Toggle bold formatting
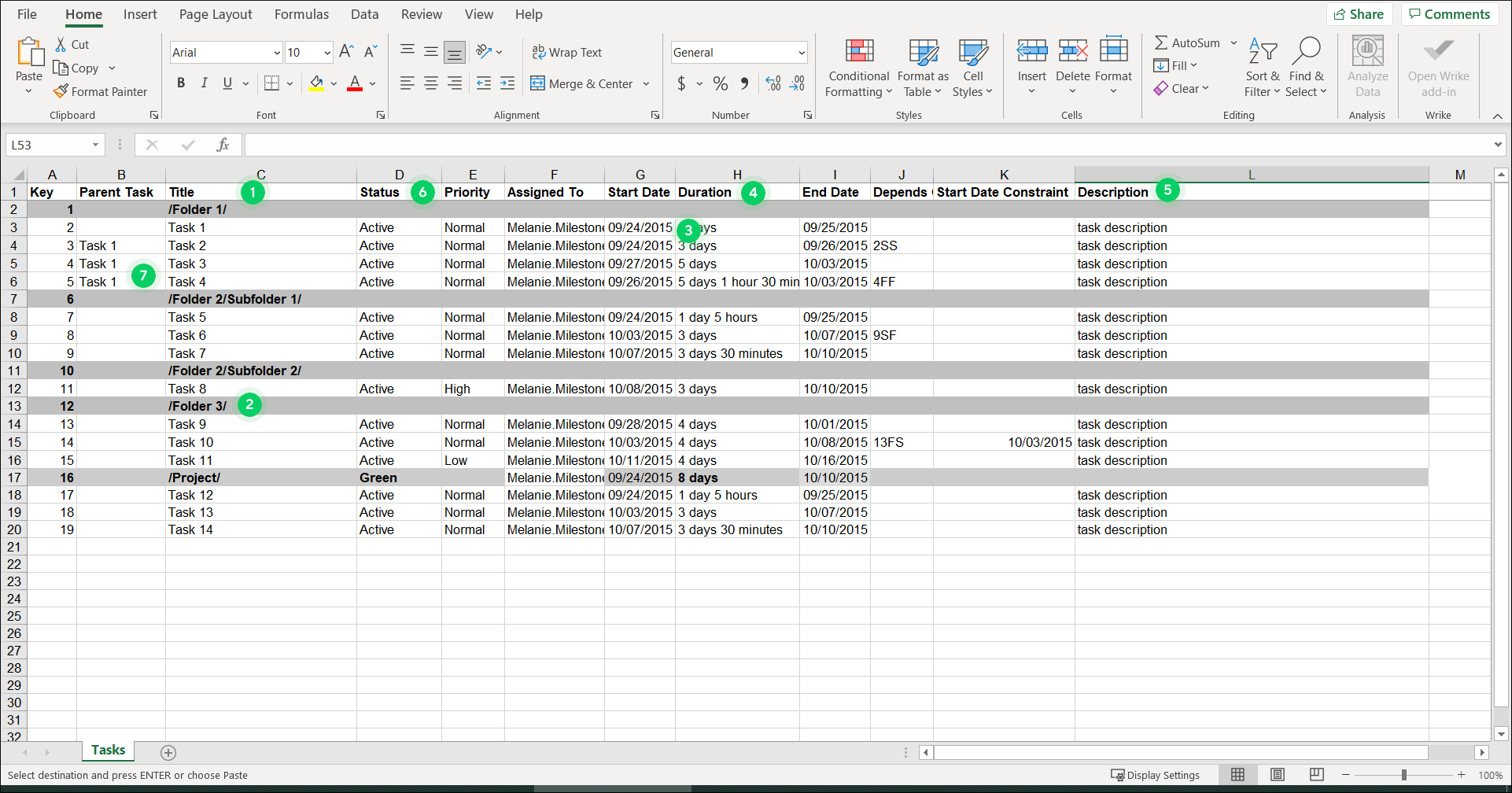 pyautogui.click(x=181, y=83)
